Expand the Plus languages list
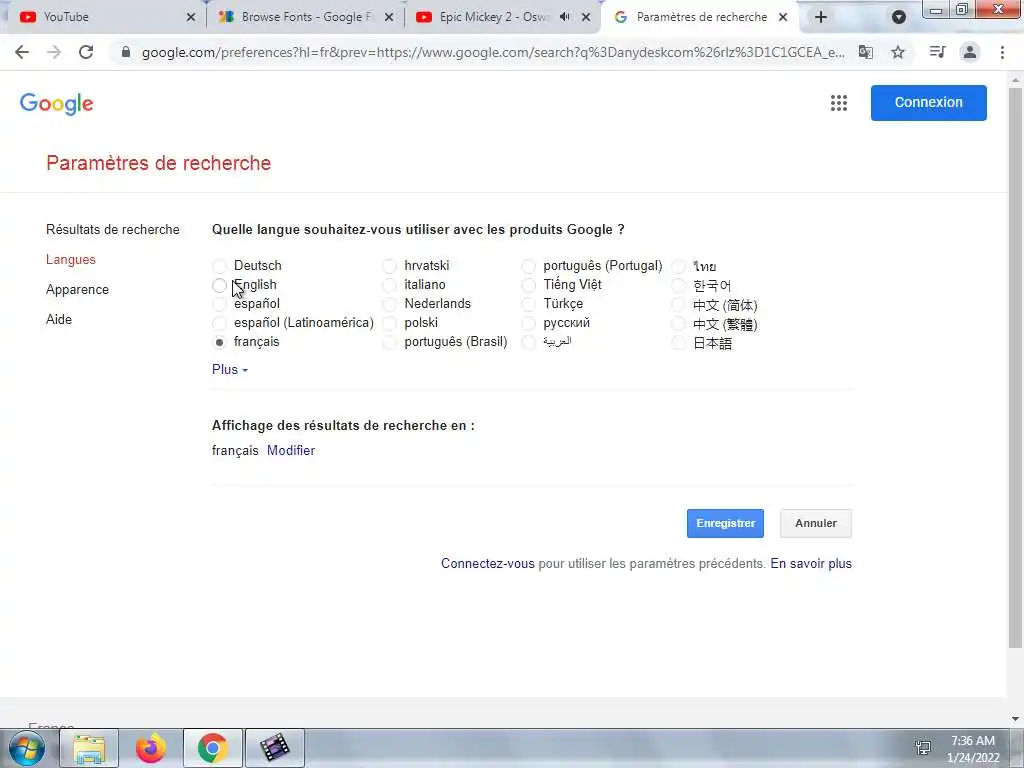Image resolution: width=1024 pixels, height=768 pixels. coord(230,370)
